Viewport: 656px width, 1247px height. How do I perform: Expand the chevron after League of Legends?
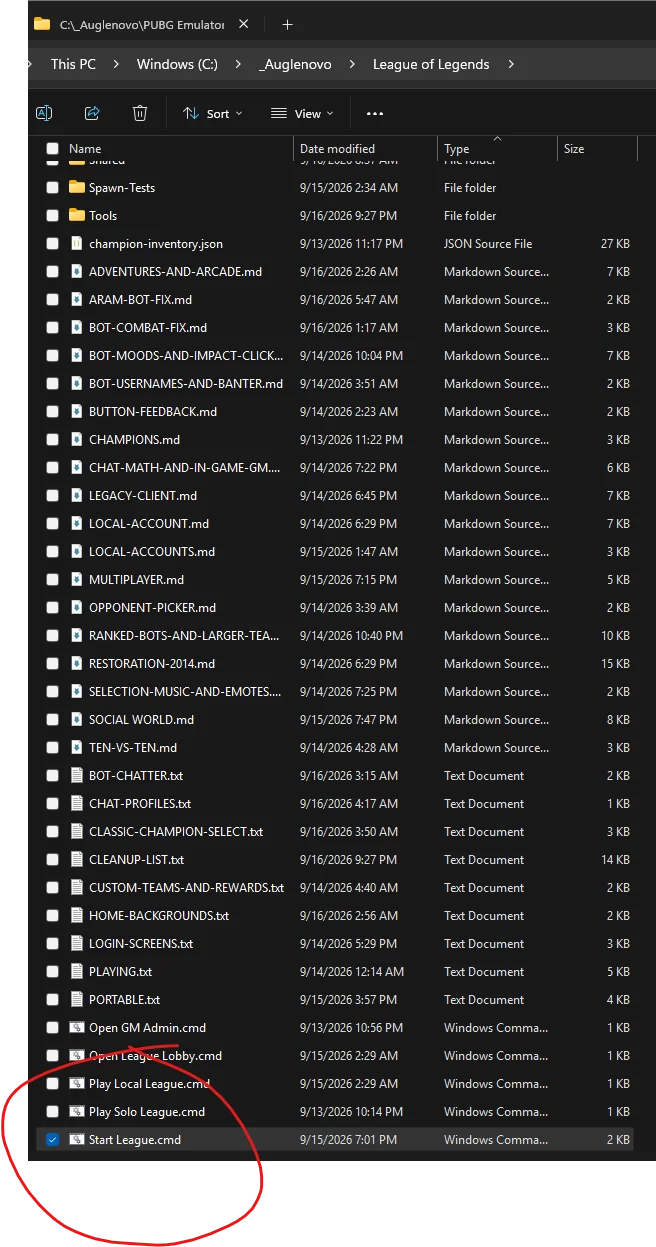[x=511, y=64]
